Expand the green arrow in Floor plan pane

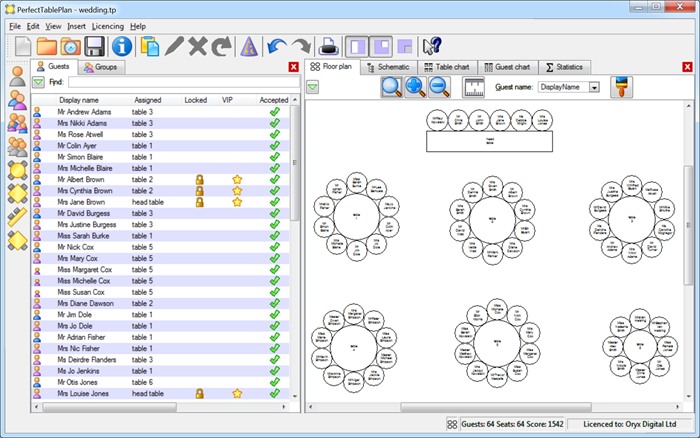click(314, 88)
